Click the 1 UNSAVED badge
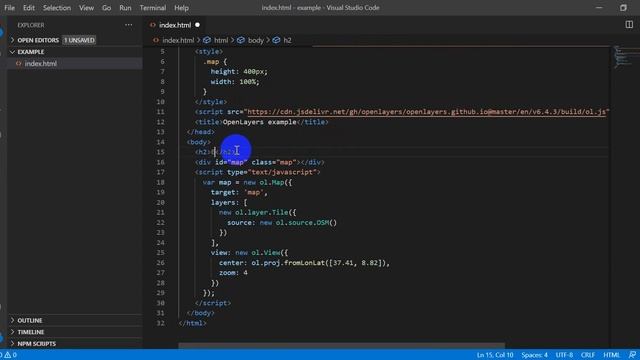The width and height of the screenshot is (640, 360). pos(79,40)
